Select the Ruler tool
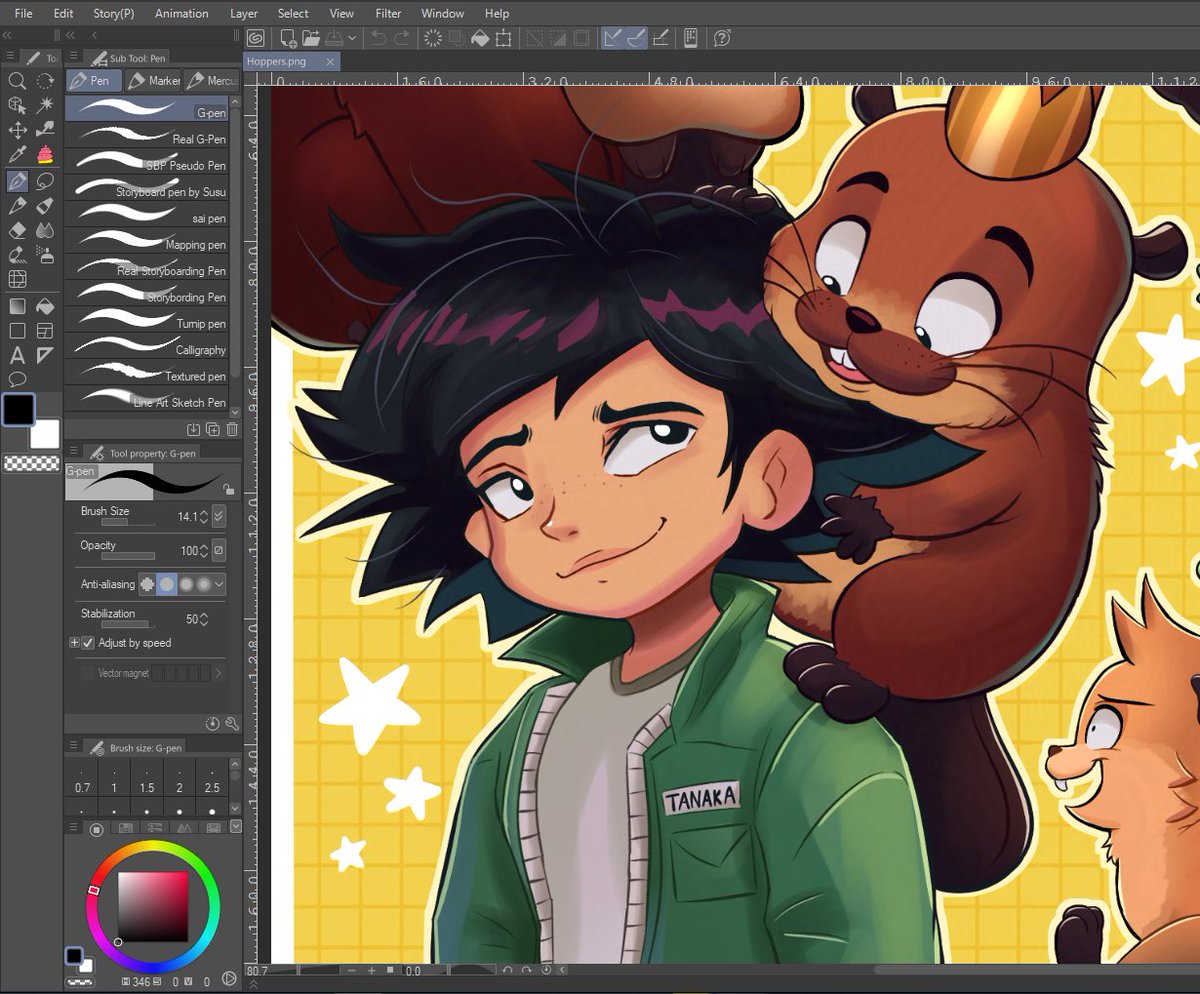Screen dimensions: 1200x994 pos(45,355)
